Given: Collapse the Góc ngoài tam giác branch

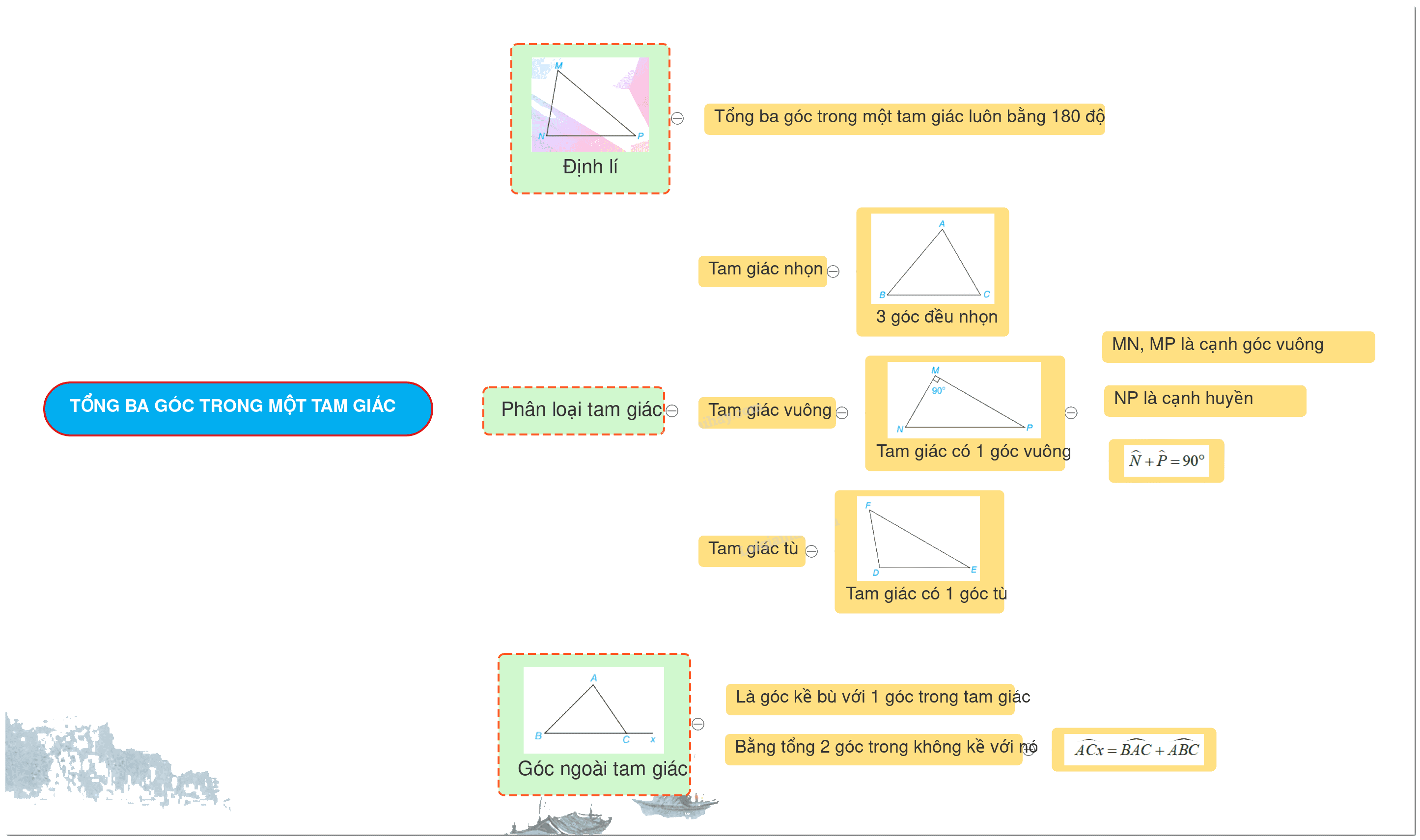Looking at the screenshot, I should [698, 724].
